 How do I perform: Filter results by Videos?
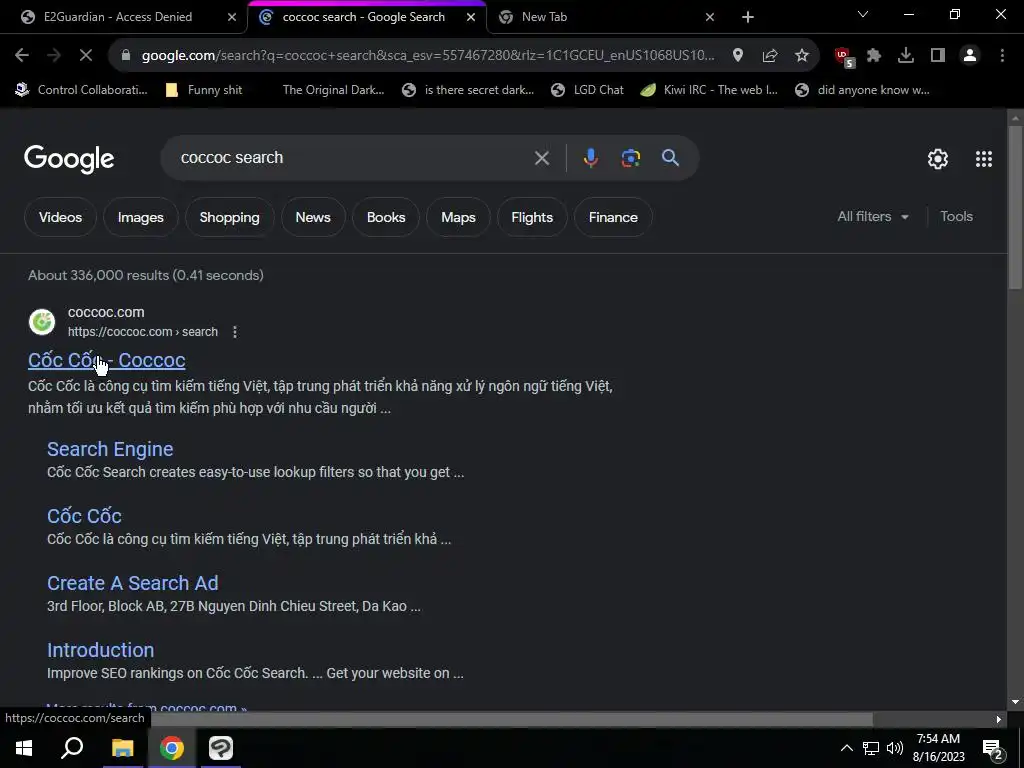point(60,217)
